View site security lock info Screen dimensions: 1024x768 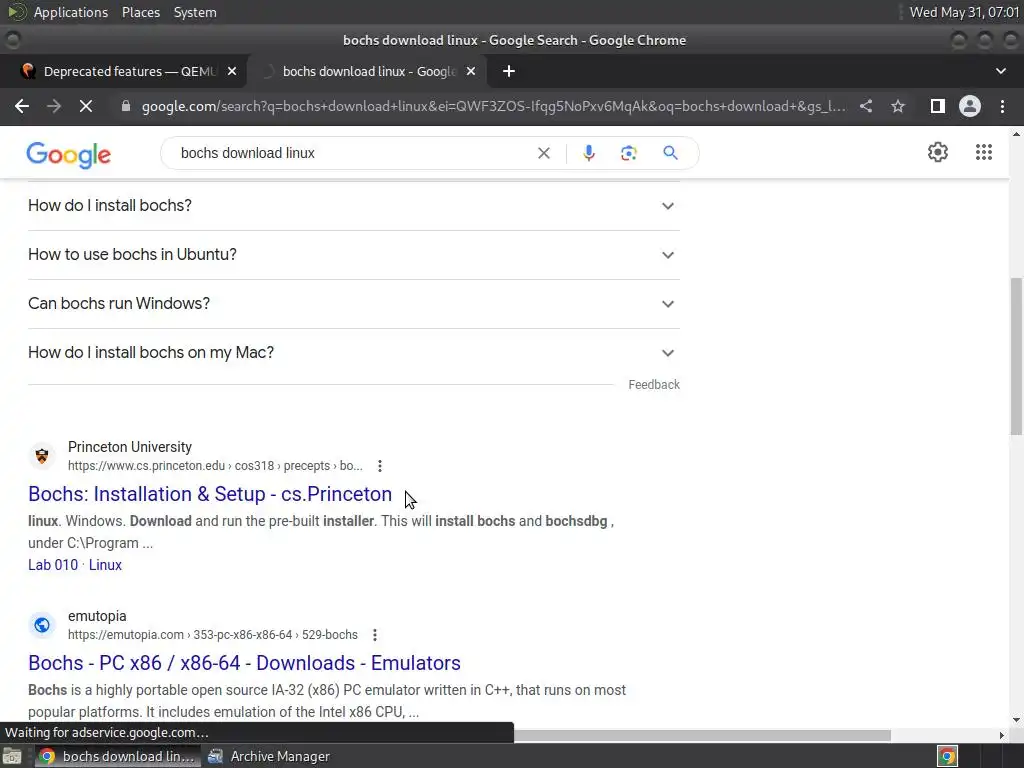126,106
